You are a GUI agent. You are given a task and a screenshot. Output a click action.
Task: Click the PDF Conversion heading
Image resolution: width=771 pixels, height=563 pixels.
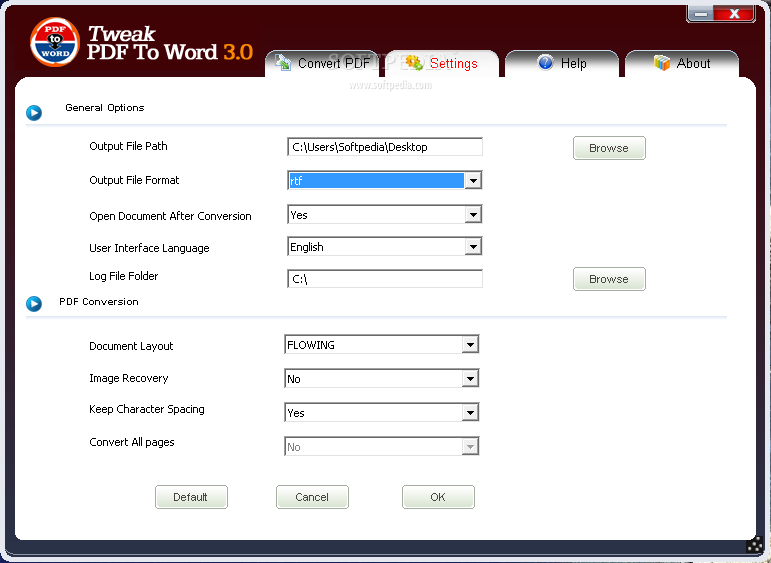tap(99, 301)
